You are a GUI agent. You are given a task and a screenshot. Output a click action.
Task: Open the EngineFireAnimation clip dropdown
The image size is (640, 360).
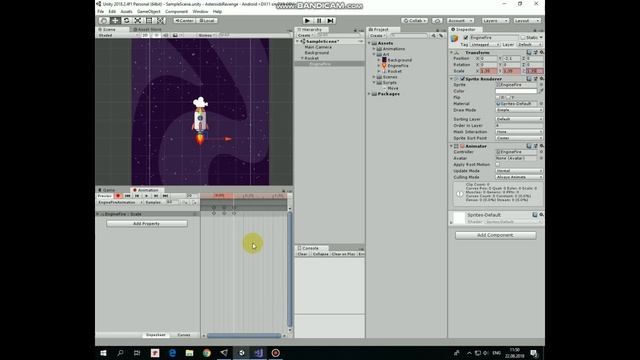(120, 202)
